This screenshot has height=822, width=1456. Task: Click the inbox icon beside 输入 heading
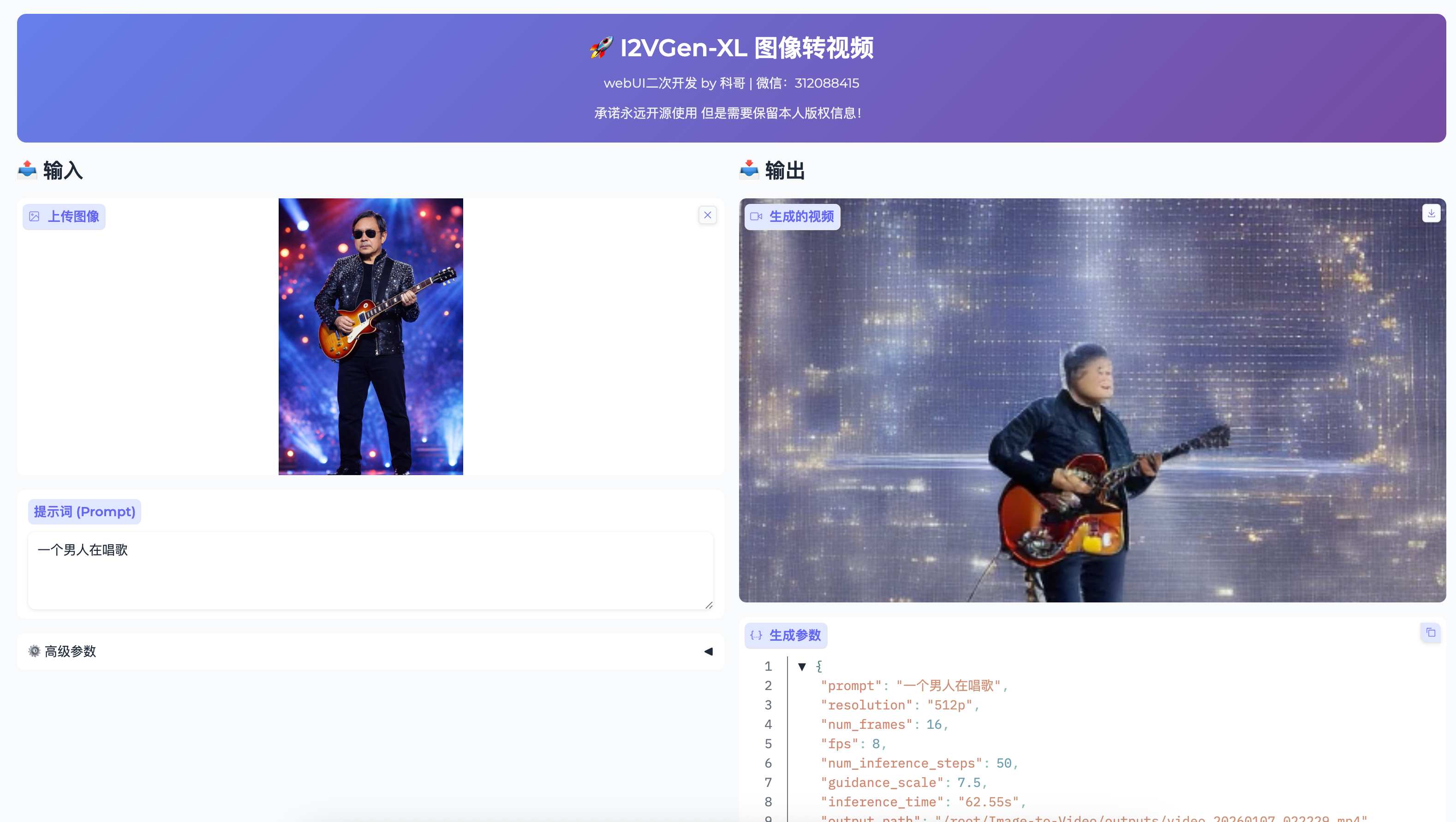click(27, 169)
